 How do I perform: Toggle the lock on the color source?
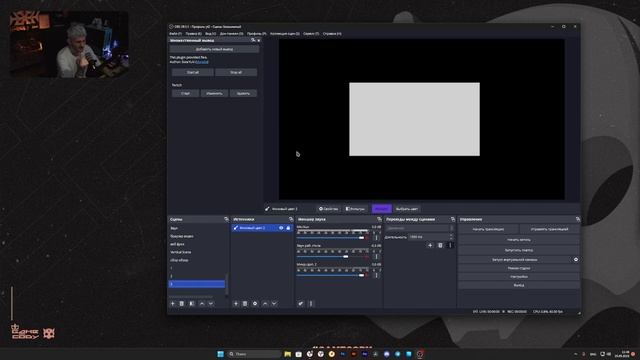[288, 228]
